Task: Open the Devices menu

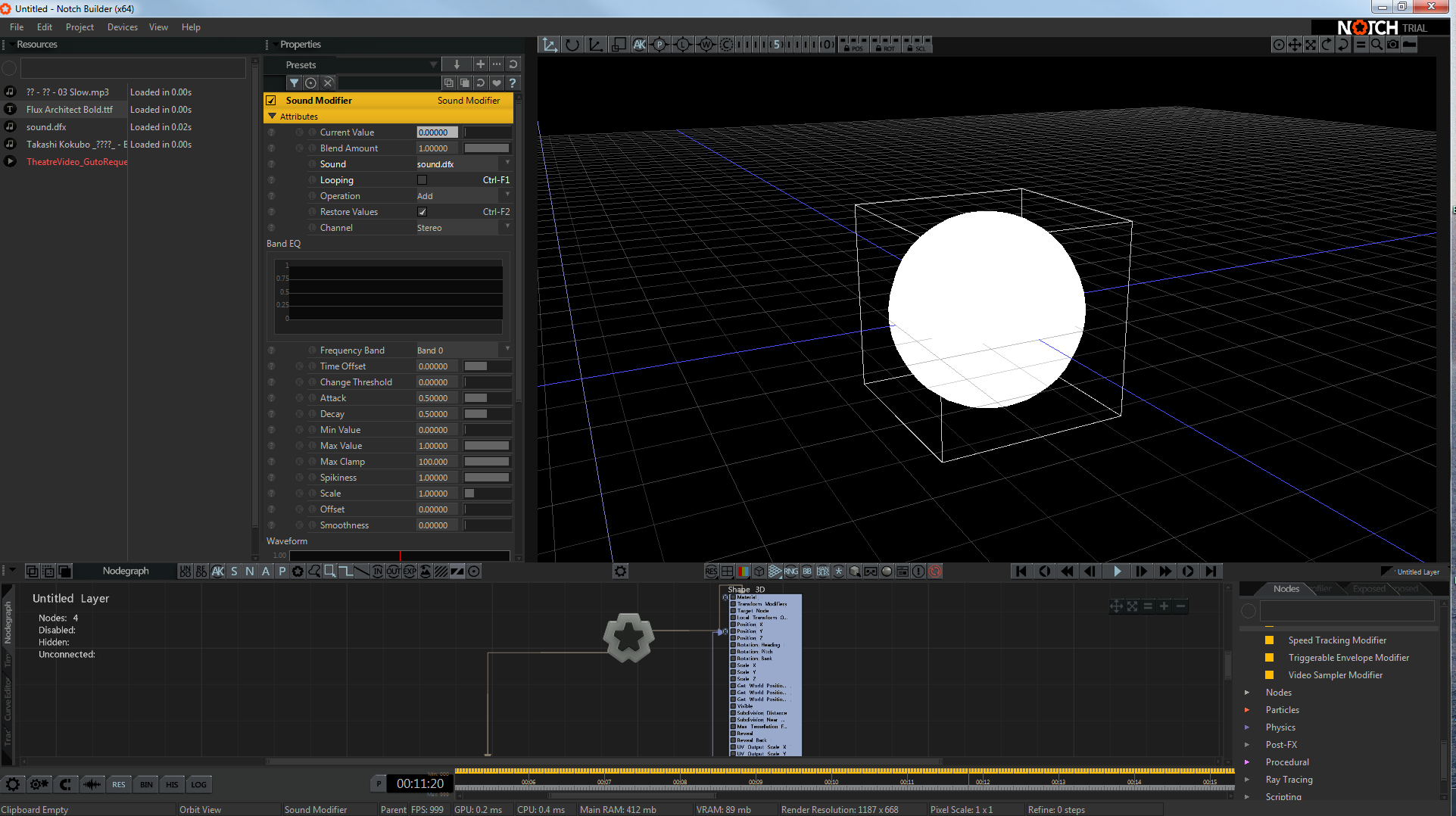Action: pyautogui.click(x=123, y=27)
